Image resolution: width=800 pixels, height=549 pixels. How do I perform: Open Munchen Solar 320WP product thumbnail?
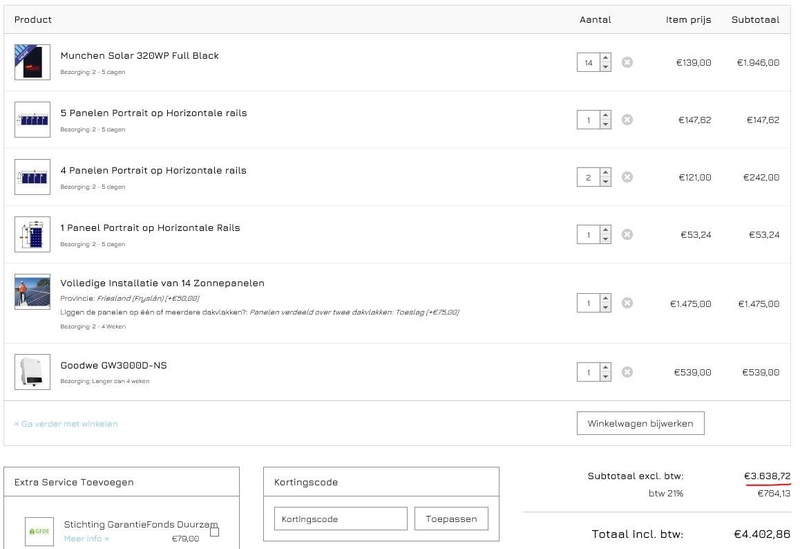[32, 62]
